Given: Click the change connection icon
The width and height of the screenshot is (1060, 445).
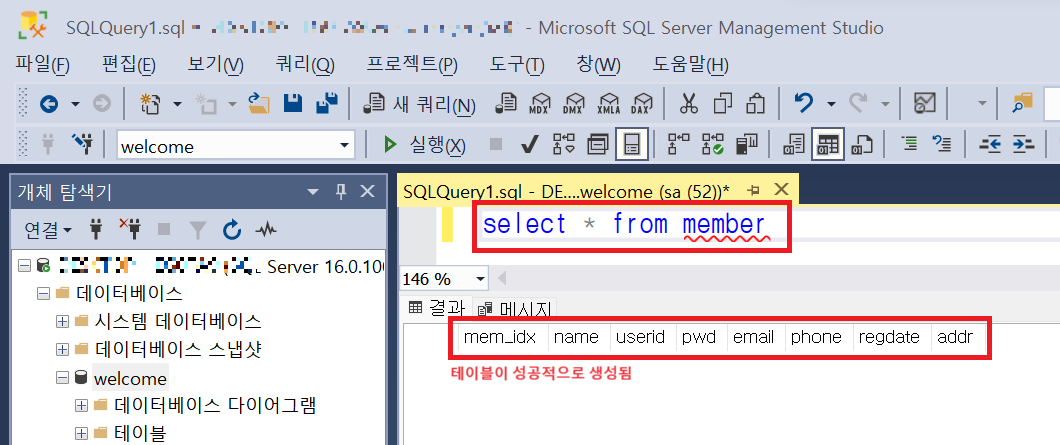Looking at the screenshot, I should point(82,143).
